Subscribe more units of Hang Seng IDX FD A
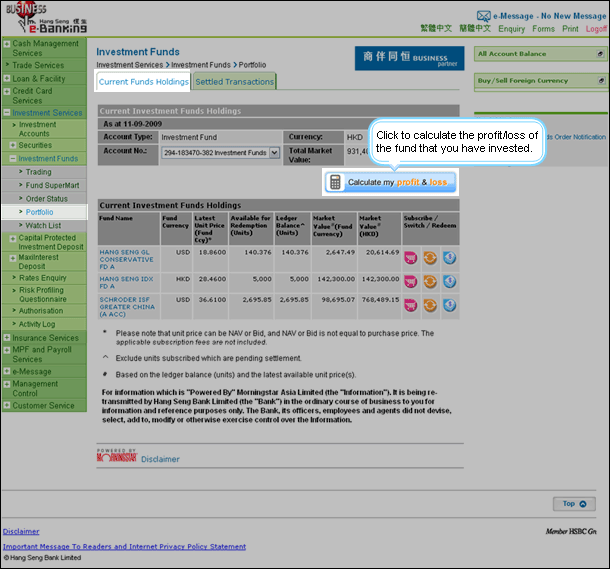Screen dimensions: 610x569 tap(410, 282)
